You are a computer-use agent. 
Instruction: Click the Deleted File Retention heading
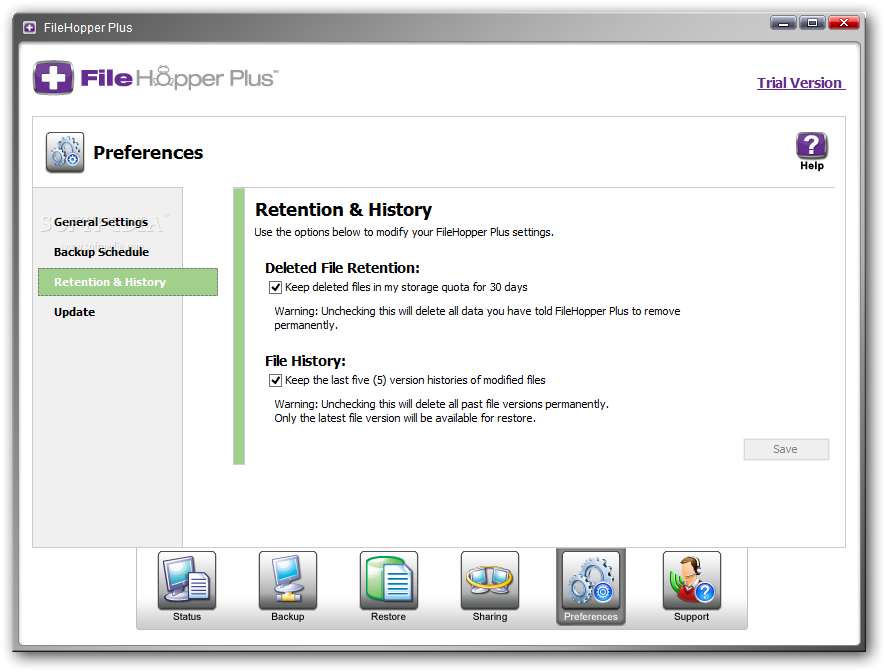click(x=342, y=268)
